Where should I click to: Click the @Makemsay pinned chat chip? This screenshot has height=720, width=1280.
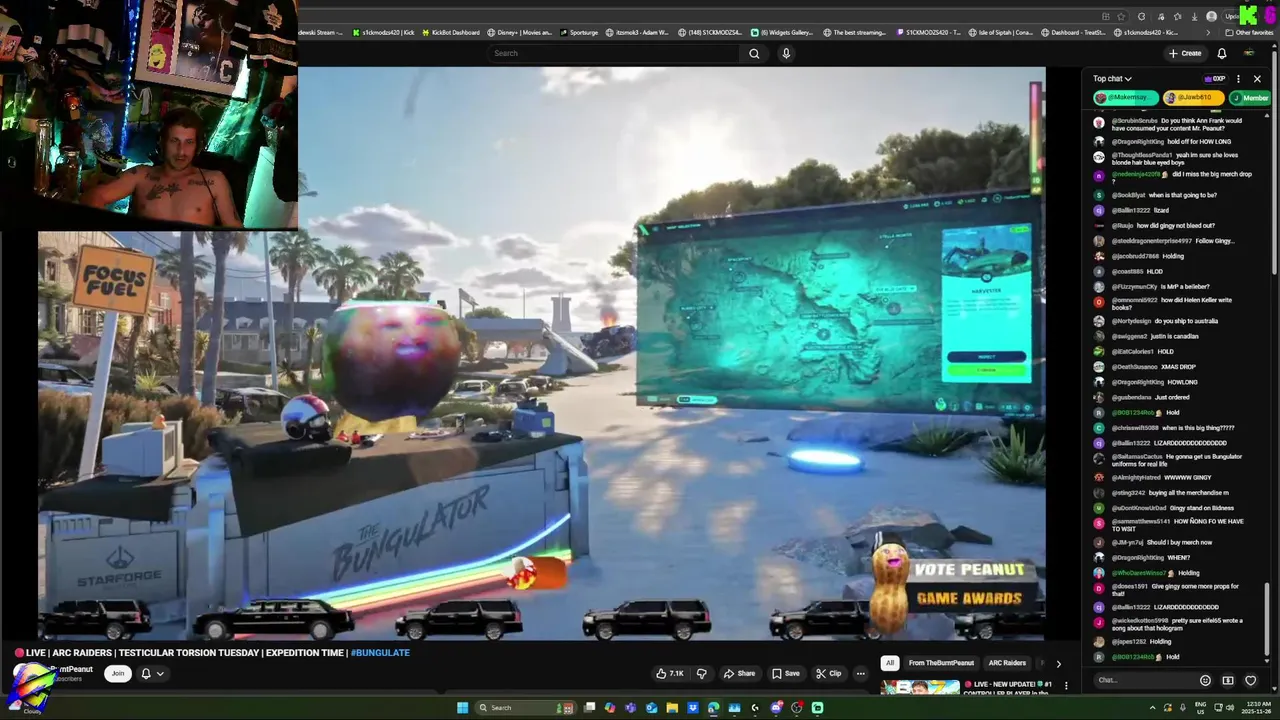click(1125, 97)
